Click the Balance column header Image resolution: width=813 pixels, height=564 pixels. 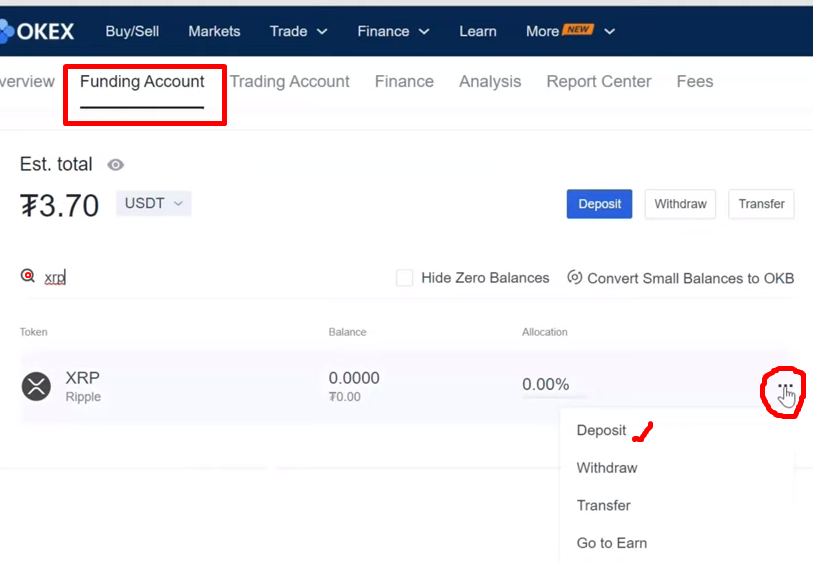pos(347,332)
